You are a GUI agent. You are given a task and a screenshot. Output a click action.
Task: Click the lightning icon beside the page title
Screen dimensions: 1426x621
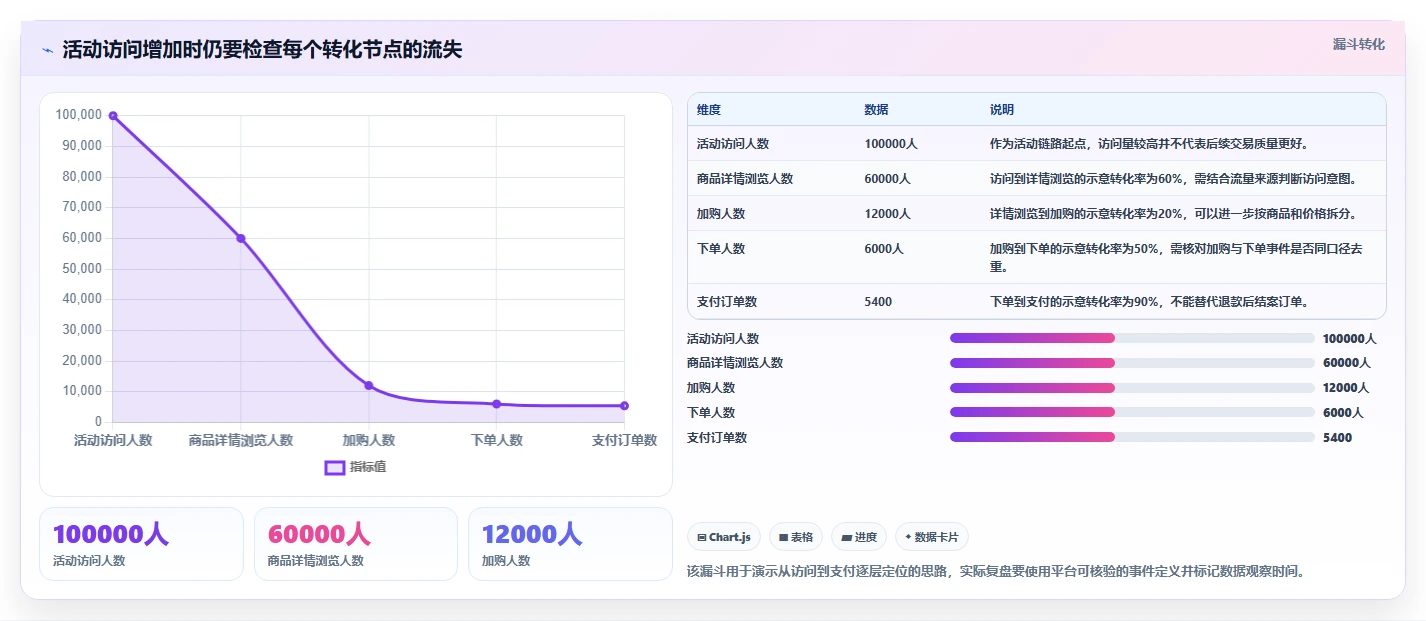[x=48, y=50]
